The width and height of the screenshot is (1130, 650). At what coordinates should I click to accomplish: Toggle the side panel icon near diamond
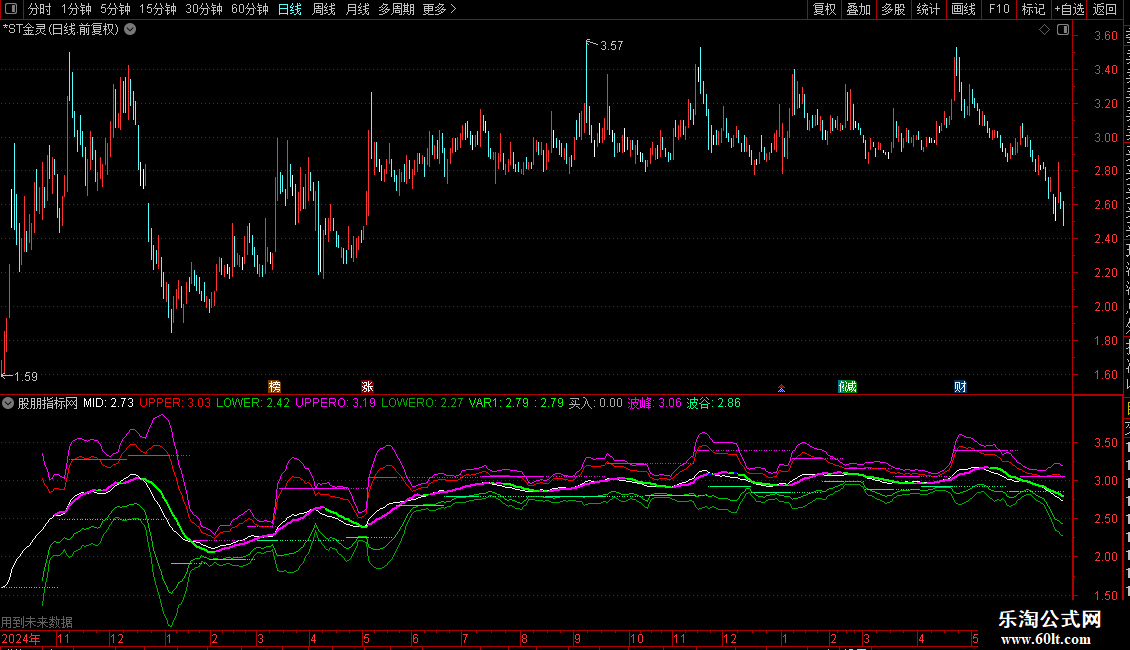[1063, 30]
